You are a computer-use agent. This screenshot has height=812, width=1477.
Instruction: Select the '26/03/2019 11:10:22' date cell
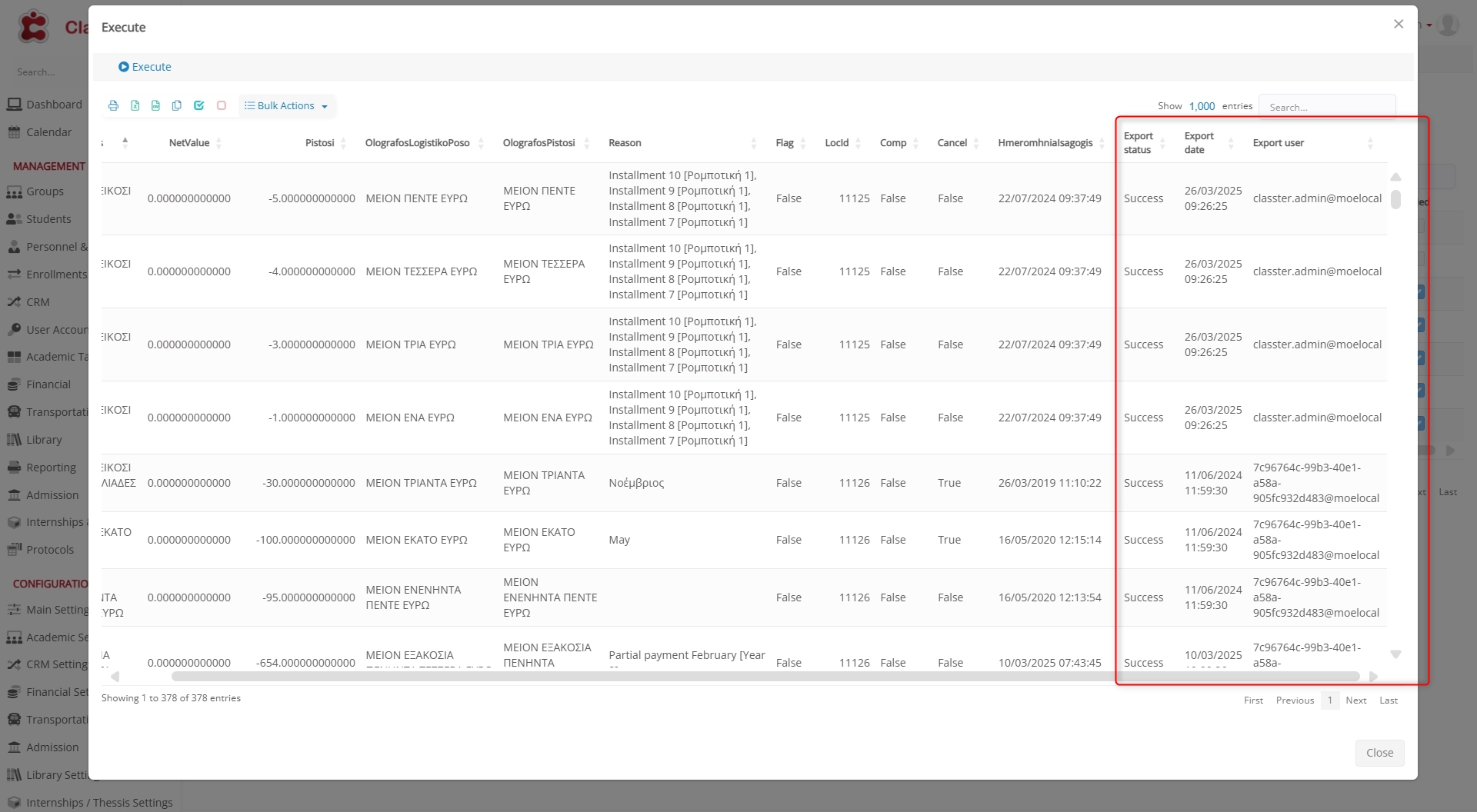(x=1049, y=483)
